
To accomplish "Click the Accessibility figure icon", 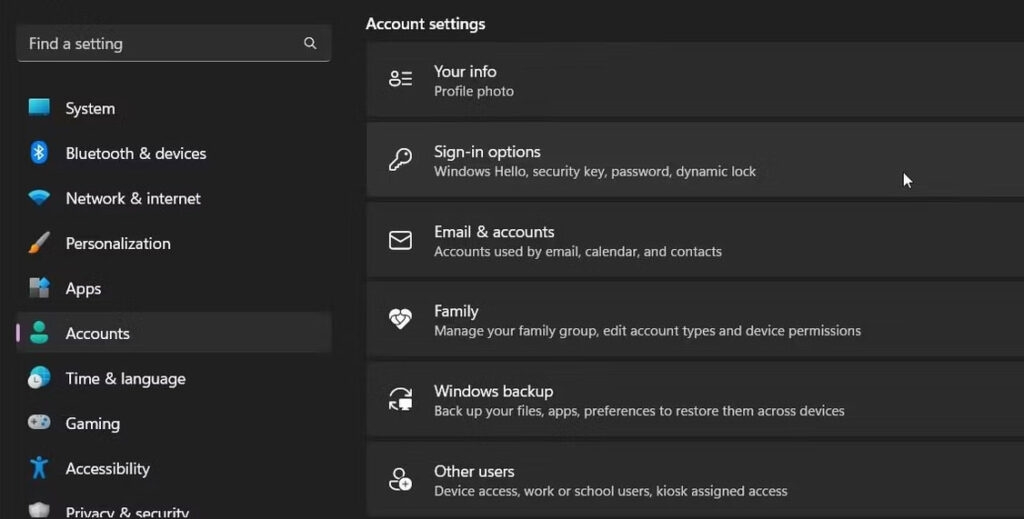I will [39, 467].
